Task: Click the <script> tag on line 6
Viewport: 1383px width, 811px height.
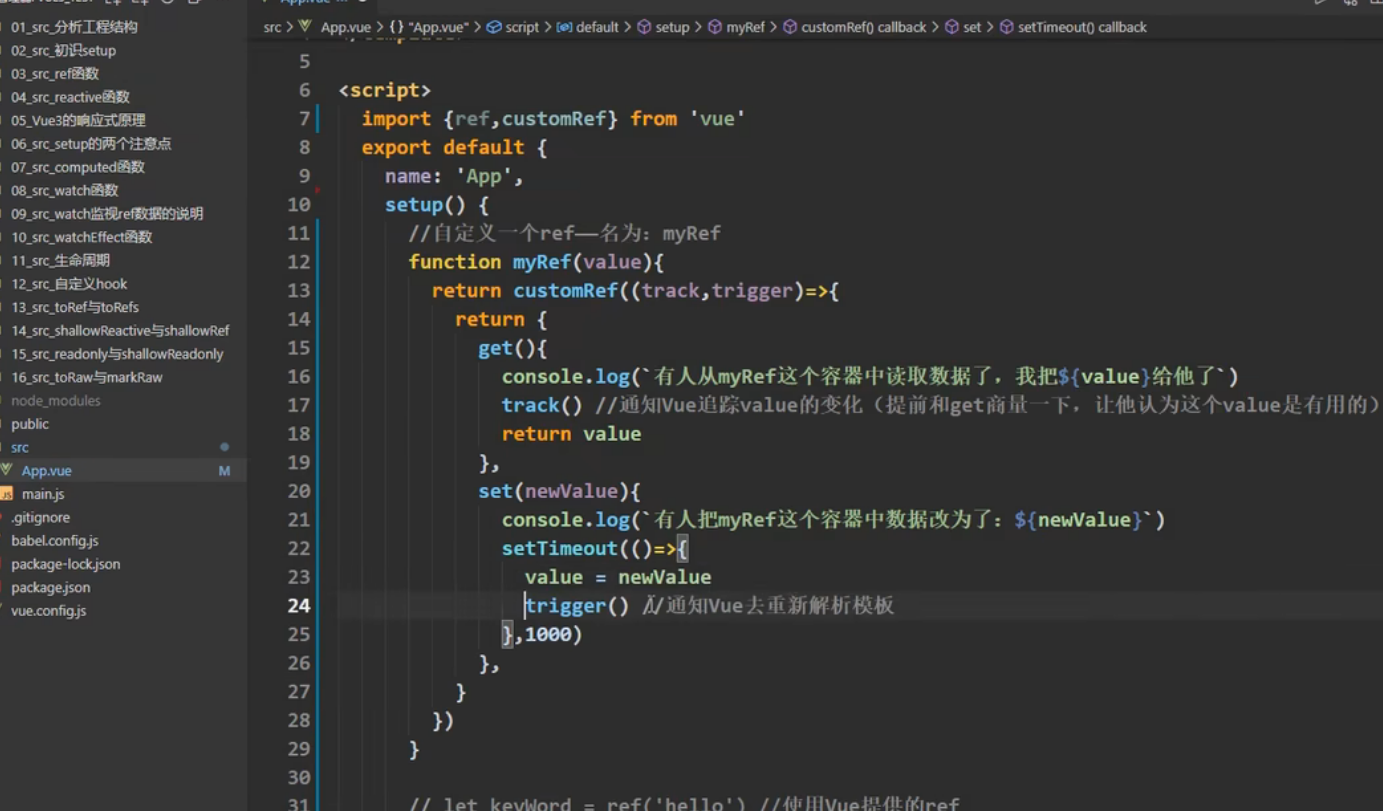Action: [x=385, y=90]
